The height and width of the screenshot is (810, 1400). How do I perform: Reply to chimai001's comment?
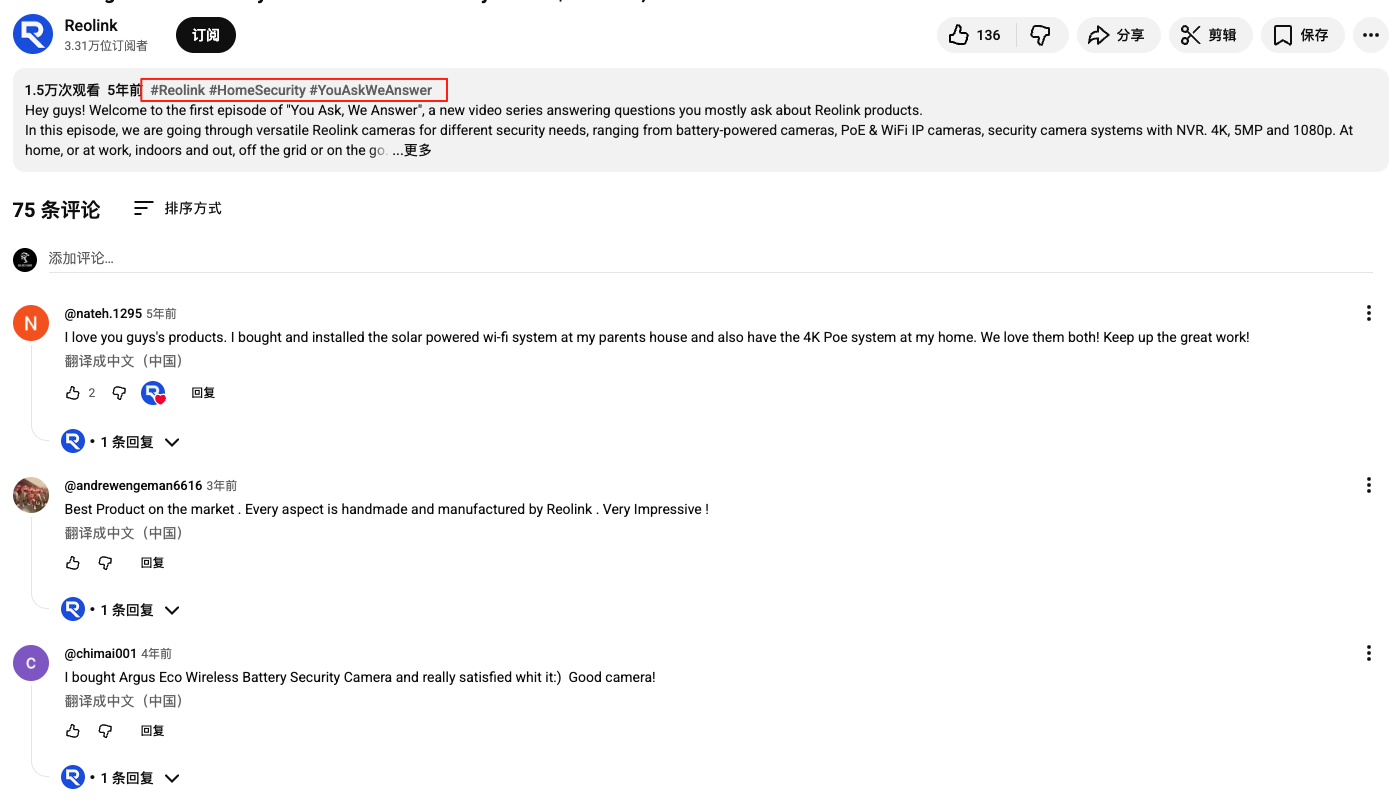coord(152,731)
